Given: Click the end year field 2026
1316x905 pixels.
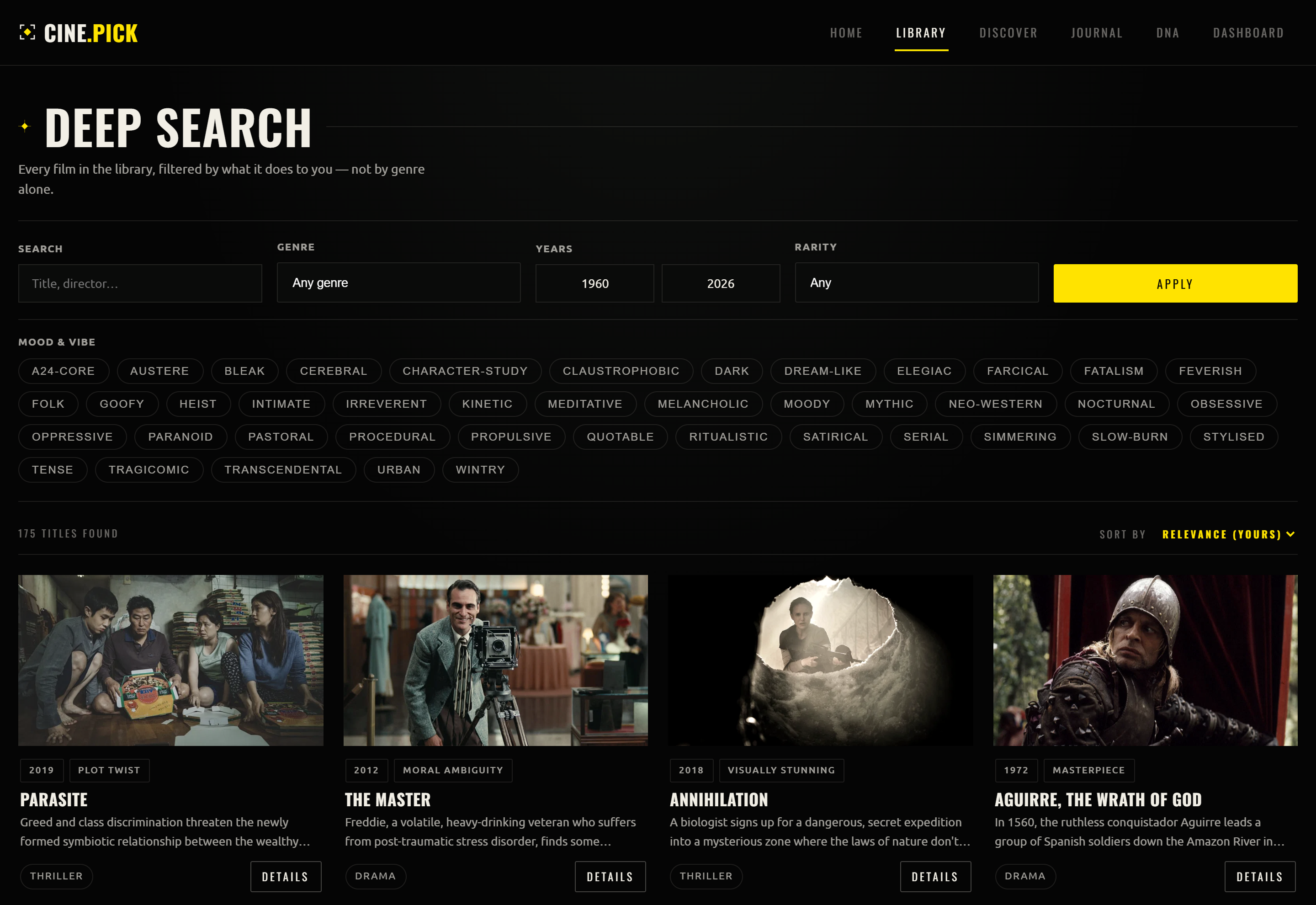Looking at the screenshot, I should tap(720, 283).
